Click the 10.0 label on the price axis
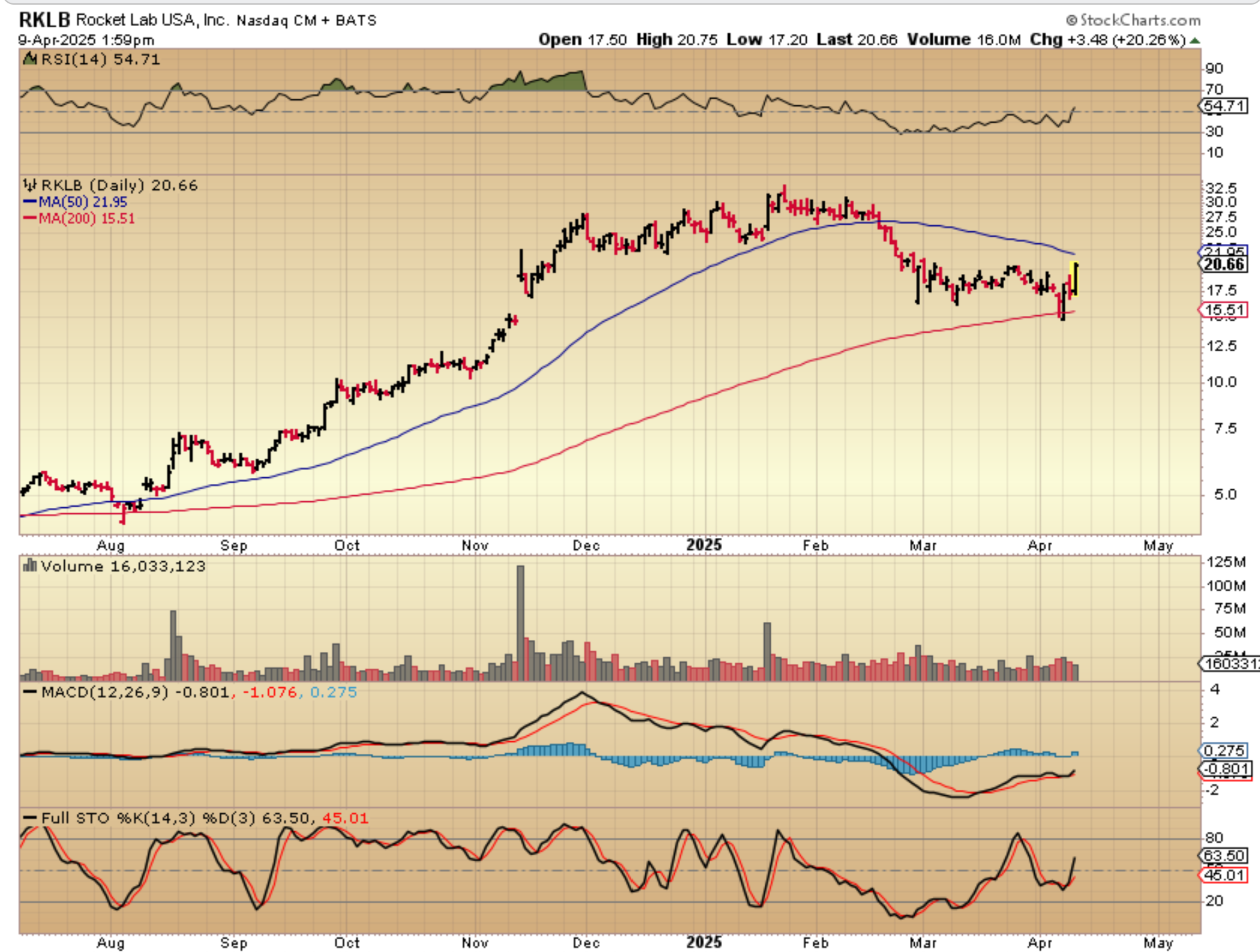1260x952 pixels. coord(1221,382)
